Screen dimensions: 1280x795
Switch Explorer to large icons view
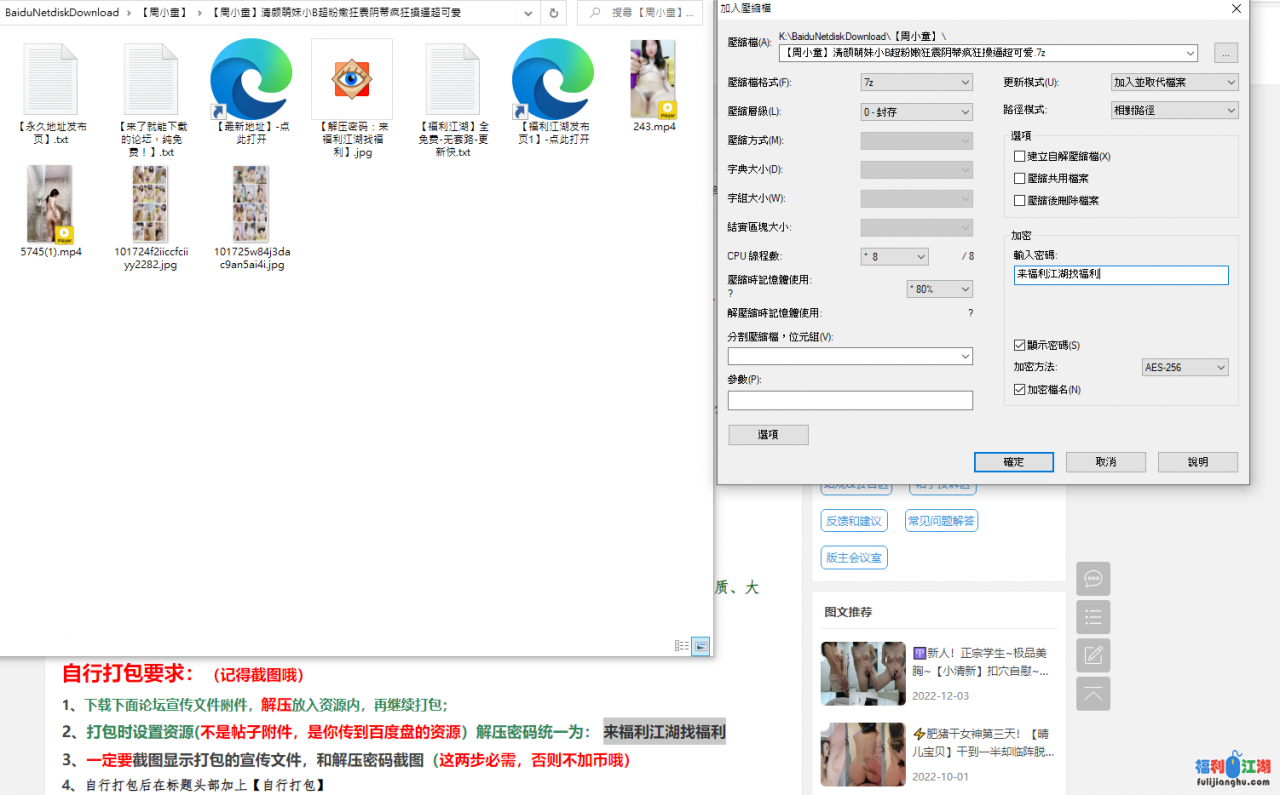701,646
